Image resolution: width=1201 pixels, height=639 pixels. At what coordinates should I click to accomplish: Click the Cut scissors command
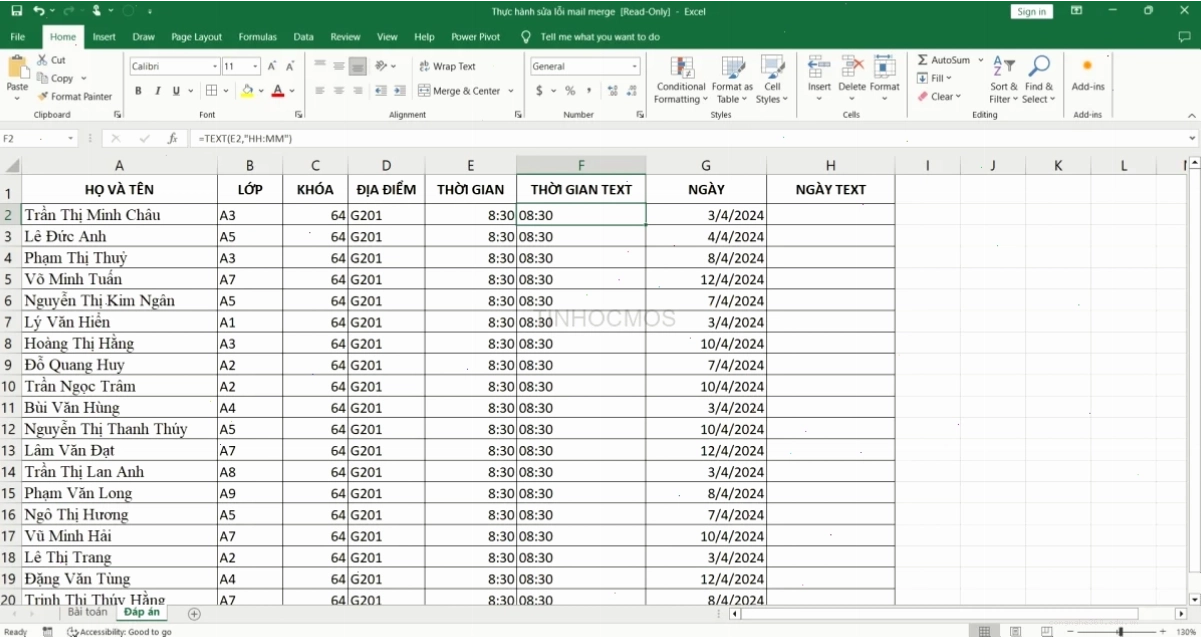click(51, 60)
